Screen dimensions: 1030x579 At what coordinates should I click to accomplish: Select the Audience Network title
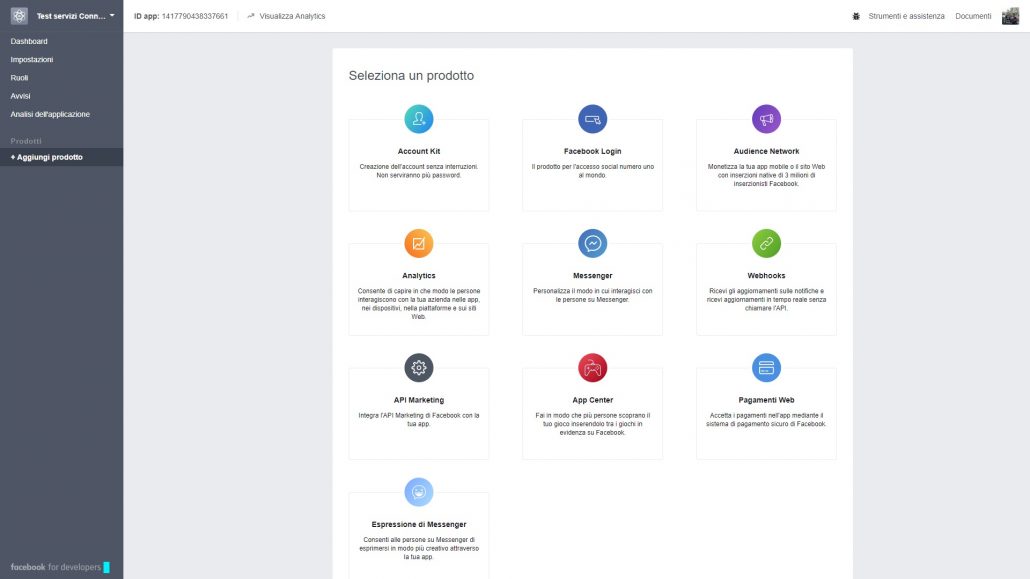click(766, 151)
